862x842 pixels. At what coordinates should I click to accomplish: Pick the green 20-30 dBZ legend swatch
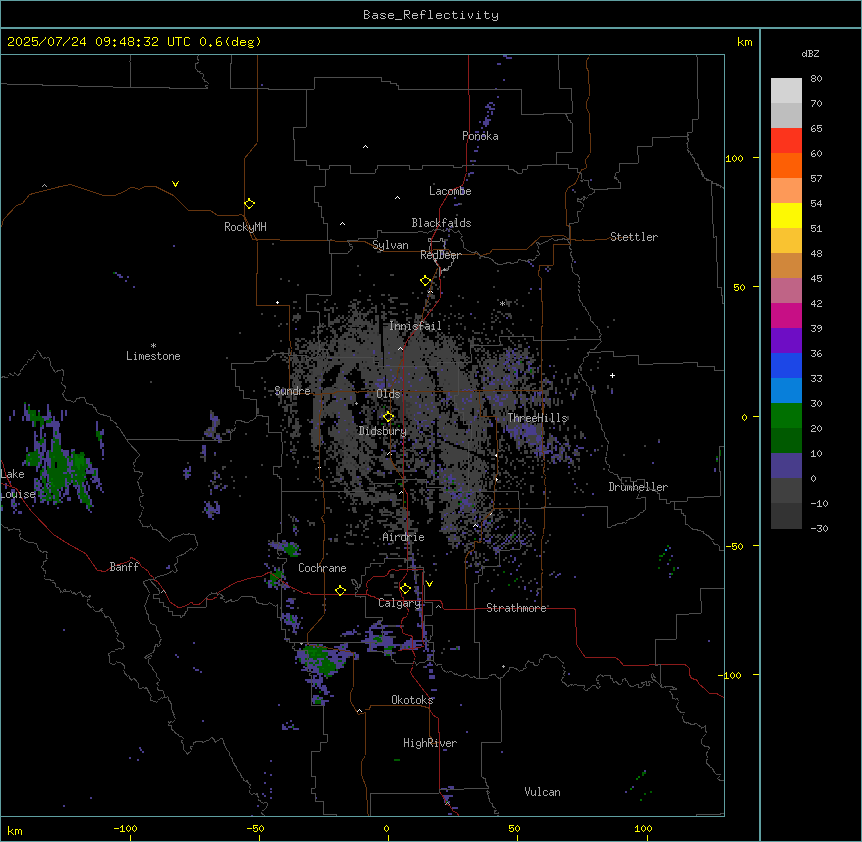click(x=786, y=416)
